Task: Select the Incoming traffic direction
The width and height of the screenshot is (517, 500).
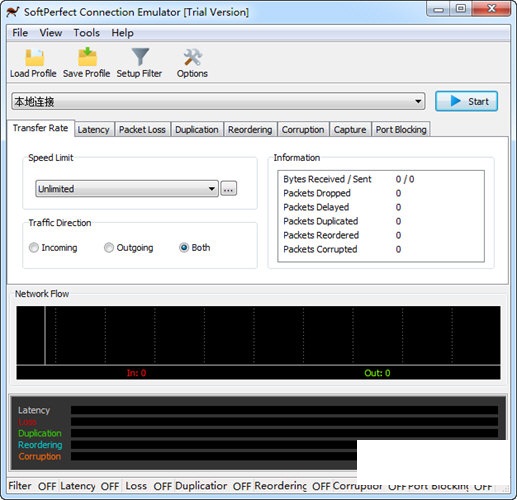Action: pos(53,248)
